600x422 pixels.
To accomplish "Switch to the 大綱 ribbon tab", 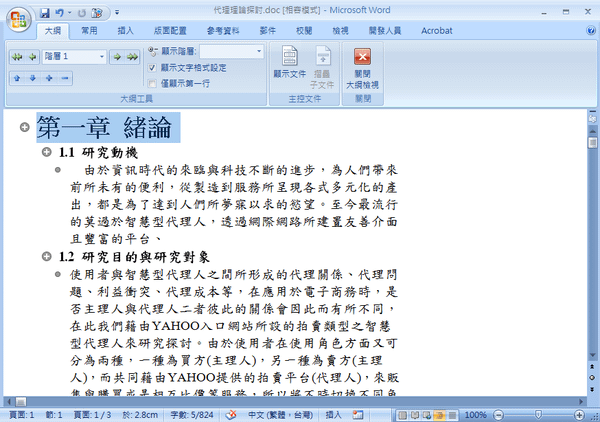I will pyautogui.click(x=53, y=31).
